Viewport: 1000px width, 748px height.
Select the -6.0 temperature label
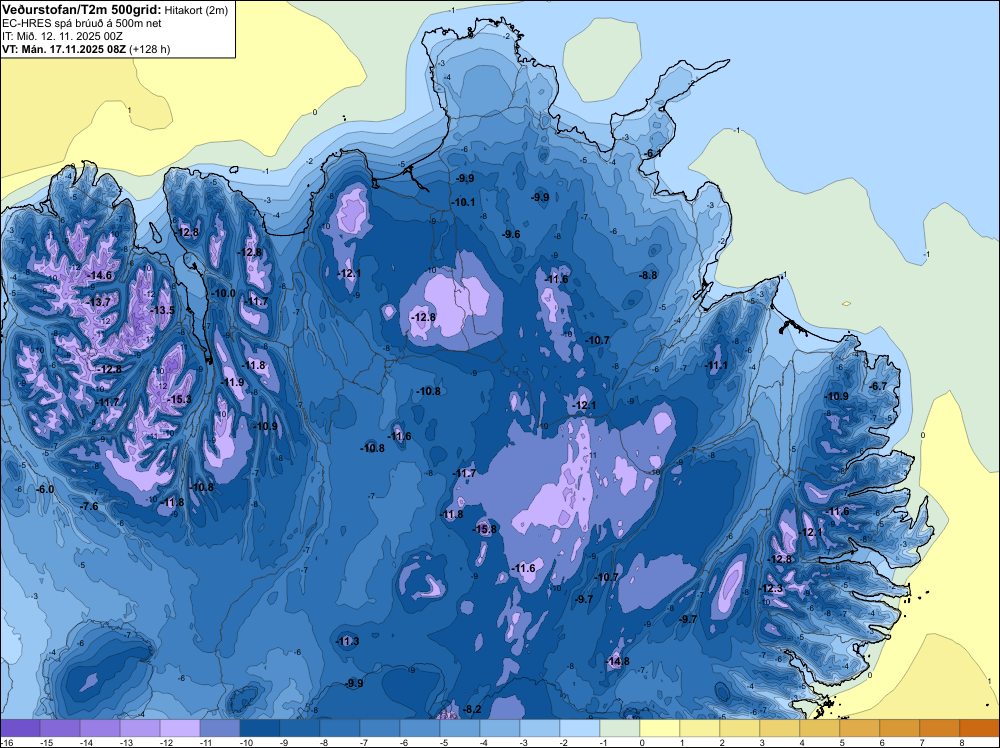pyautogui.click(x=44, y=490)
